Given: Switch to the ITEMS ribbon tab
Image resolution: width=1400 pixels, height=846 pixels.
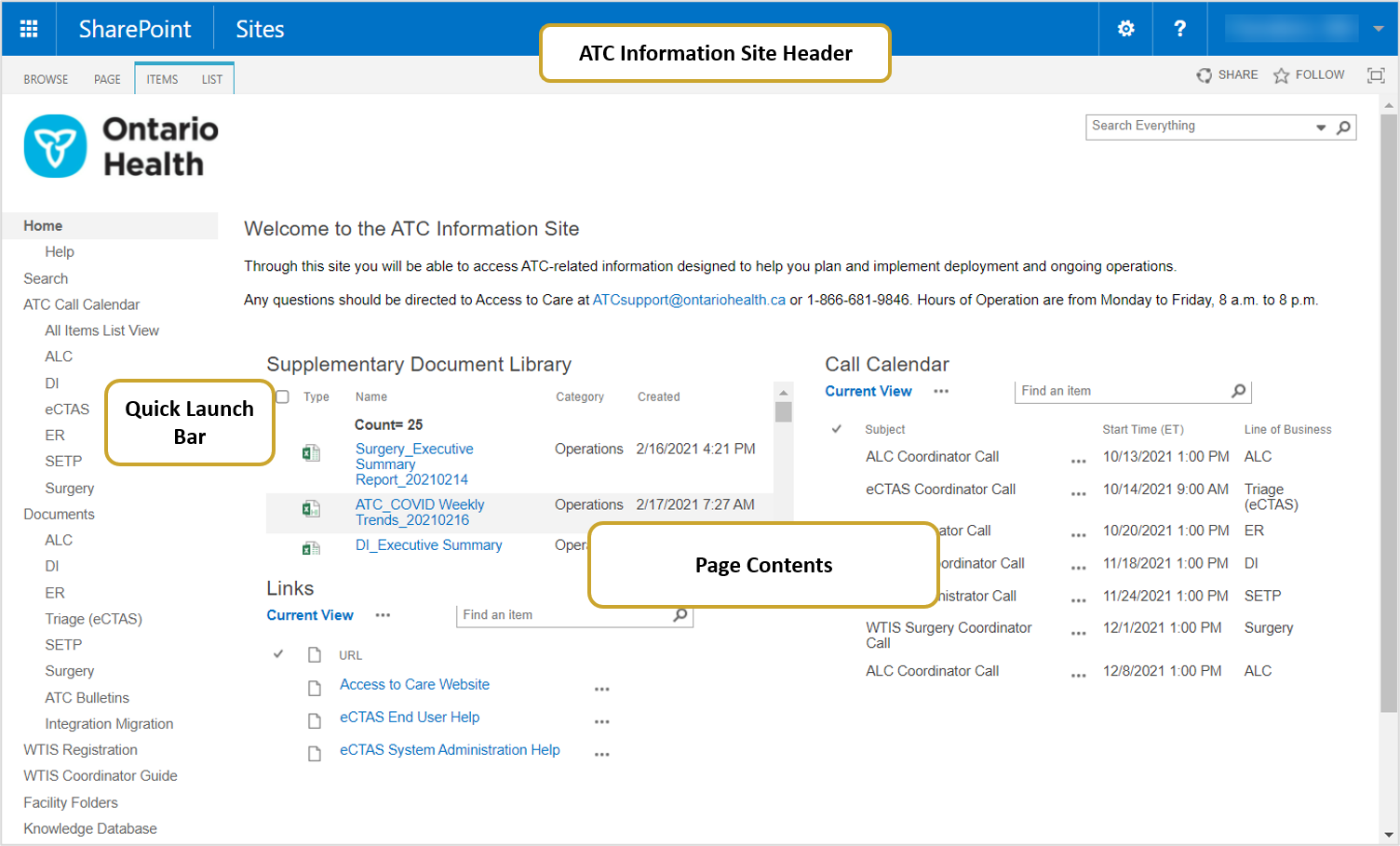Looking at the screenshot, I should pos(162,79).
